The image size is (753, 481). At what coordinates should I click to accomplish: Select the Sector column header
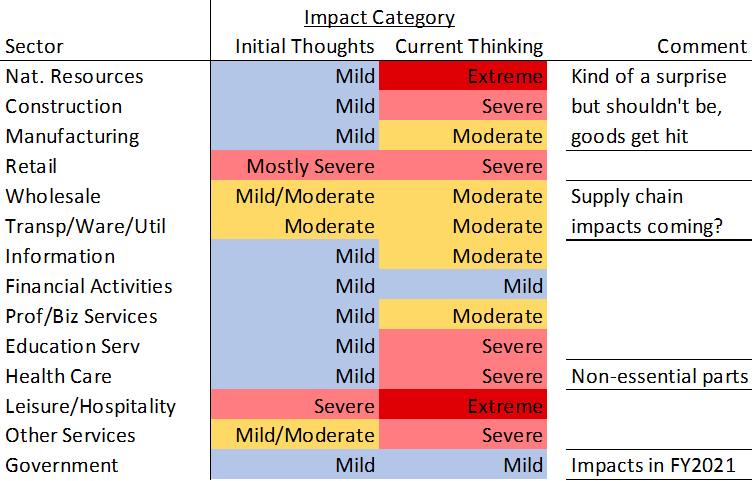pyautogui.click(x=34, y=47)
